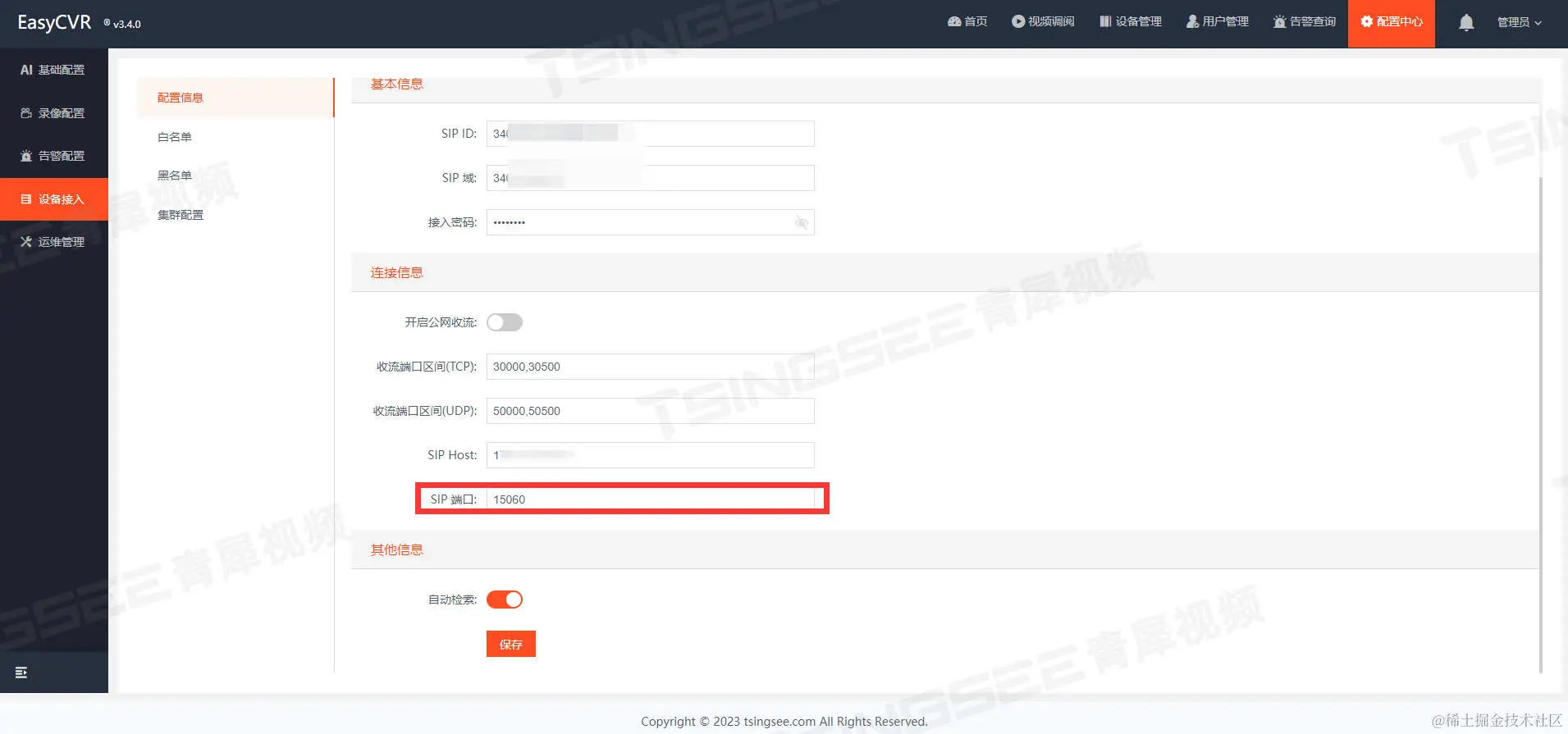Click the alarm icon beside 告警配置

(x=26, y=156)
